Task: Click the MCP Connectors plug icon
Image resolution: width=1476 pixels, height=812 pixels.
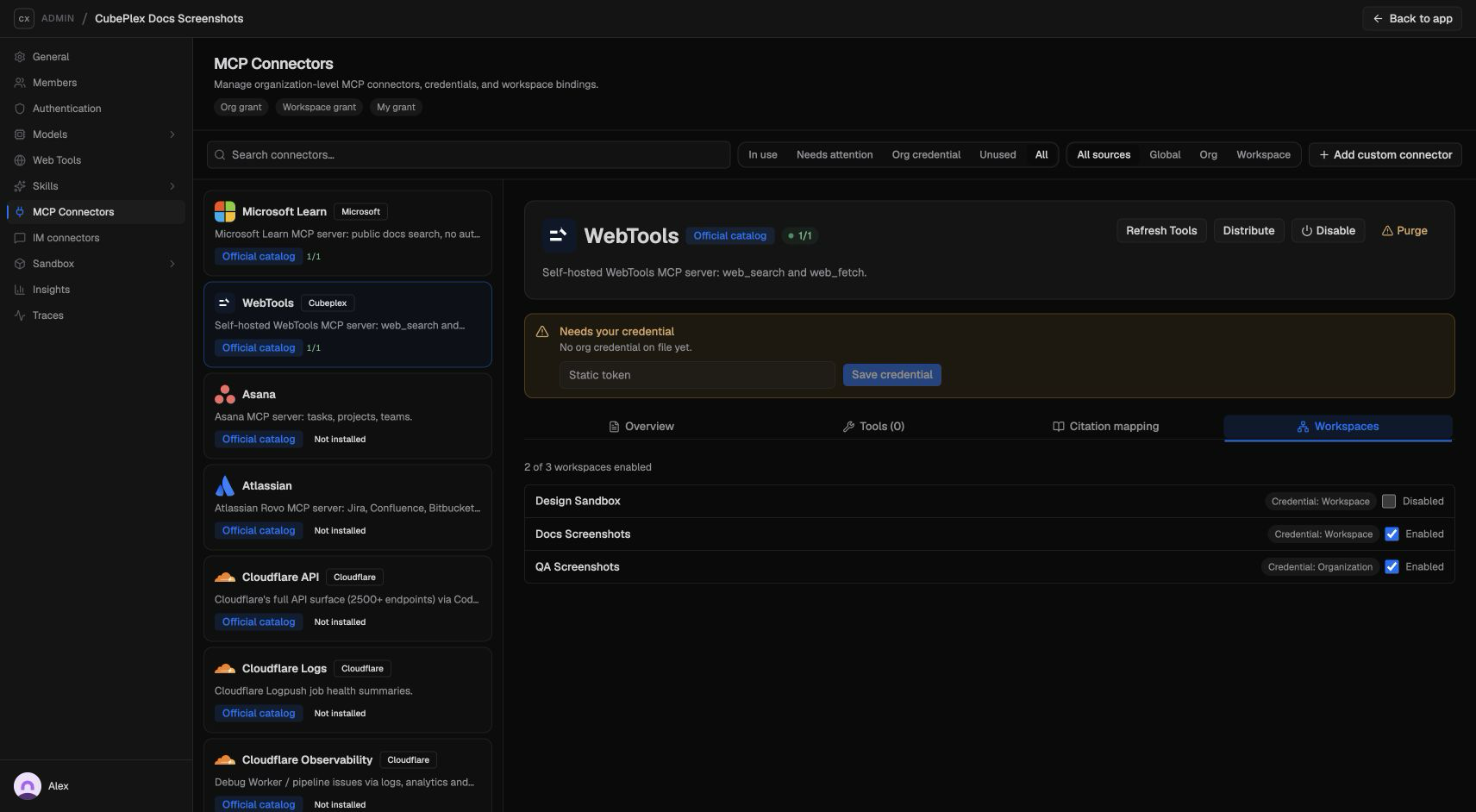Action: tap(20, 212)
